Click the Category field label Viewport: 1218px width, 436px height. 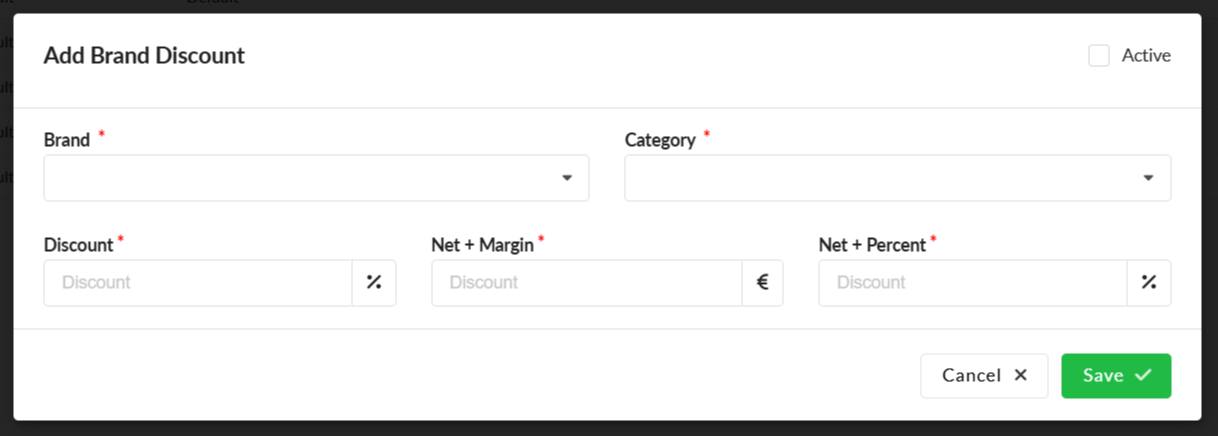coord(660,140)
